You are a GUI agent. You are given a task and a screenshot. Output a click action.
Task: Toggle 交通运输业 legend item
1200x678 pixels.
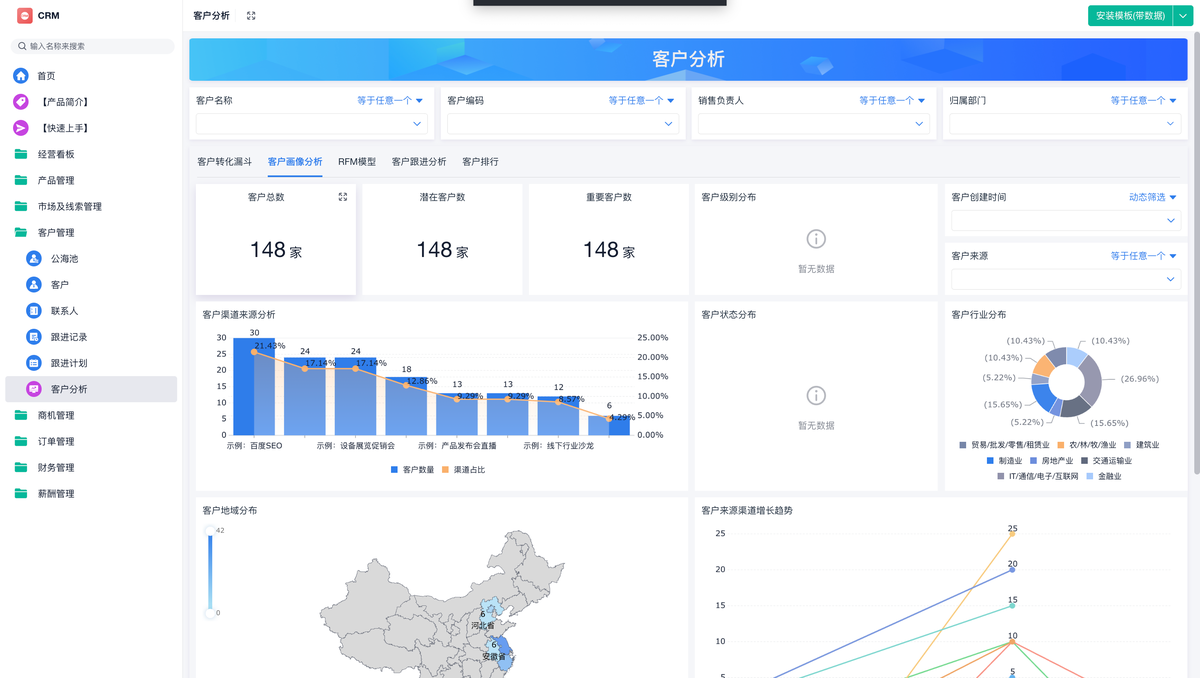pyautogui.click(x=1106, y=461)
